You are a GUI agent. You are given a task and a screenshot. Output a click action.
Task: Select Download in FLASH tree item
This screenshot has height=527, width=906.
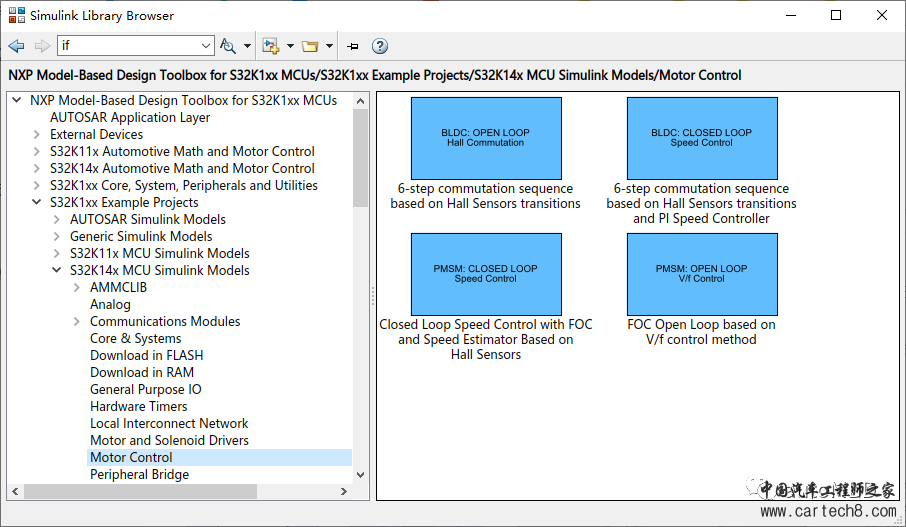pos(147,355)
